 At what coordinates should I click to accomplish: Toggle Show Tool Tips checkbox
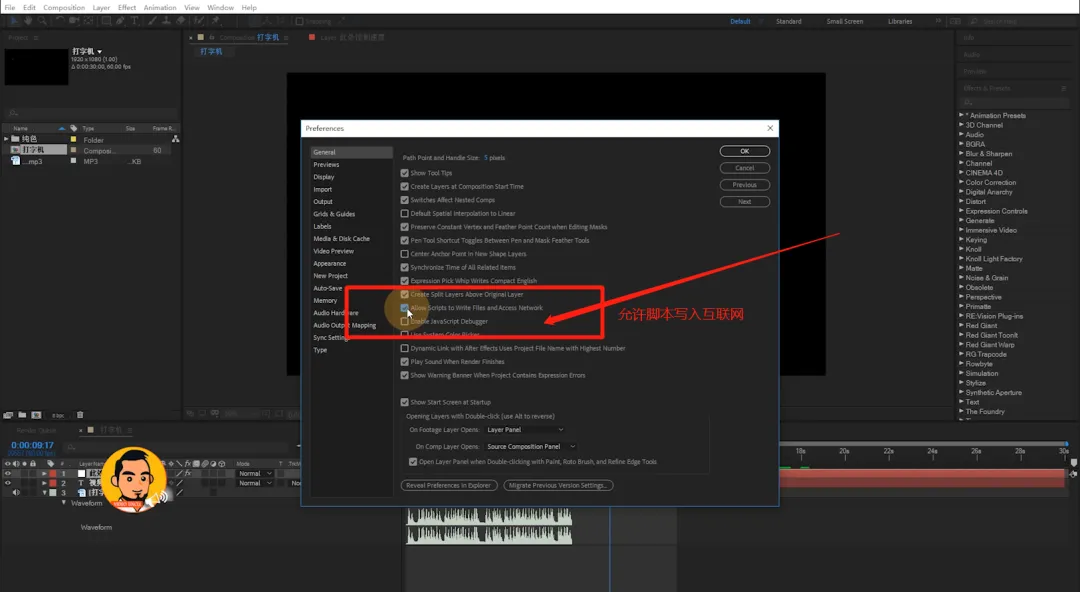404,173
